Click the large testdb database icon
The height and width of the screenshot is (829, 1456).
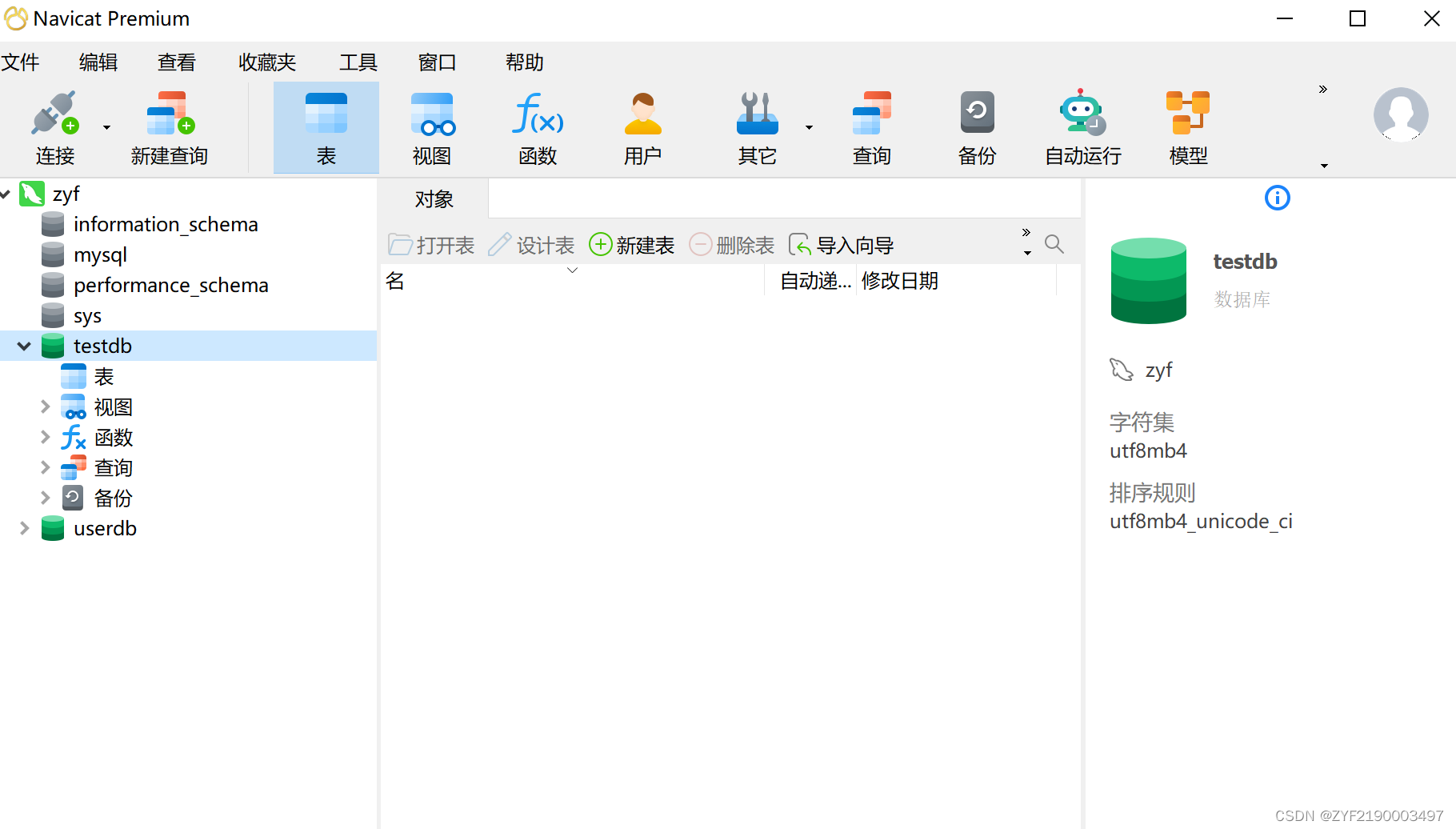point(1149,281)
